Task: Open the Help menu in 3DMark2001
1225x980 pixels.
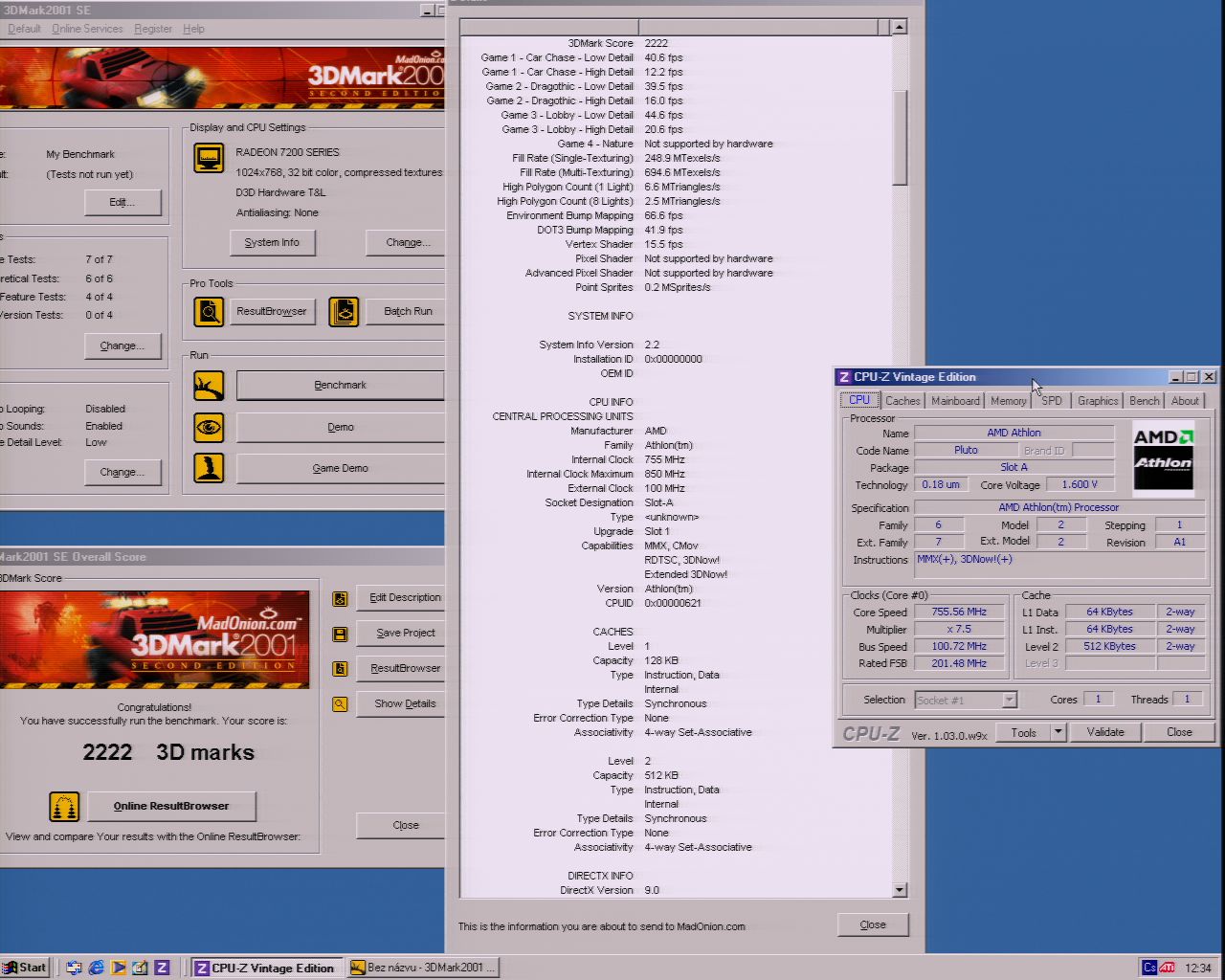Action: tap(193, 29)
